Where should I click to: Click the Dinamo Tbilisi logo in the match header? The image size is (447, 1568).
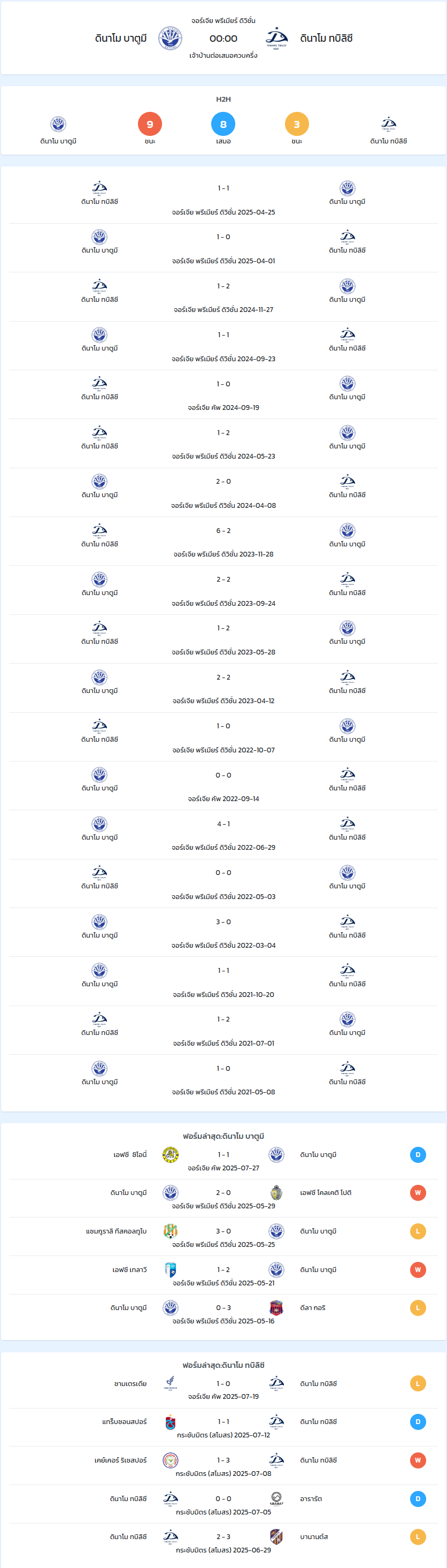(x=276, y=39)
